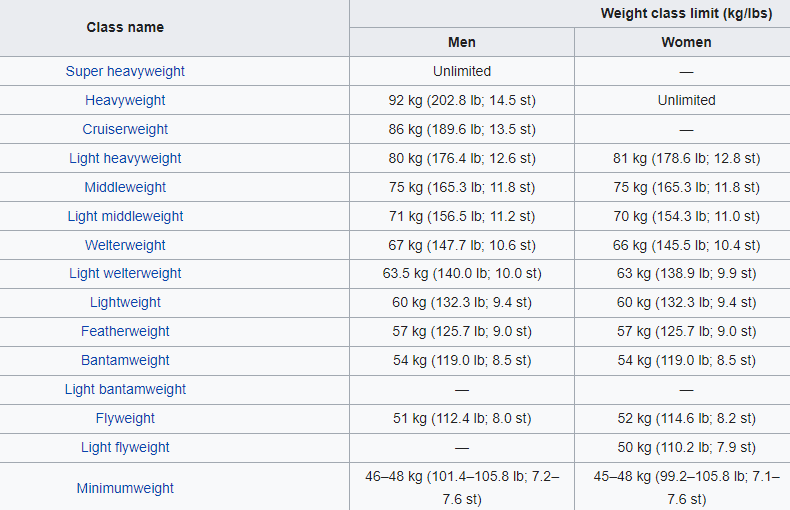Screen dimensions: 790x510
Task: Click the Light flyweight link
Action: [x=125, y=447]
